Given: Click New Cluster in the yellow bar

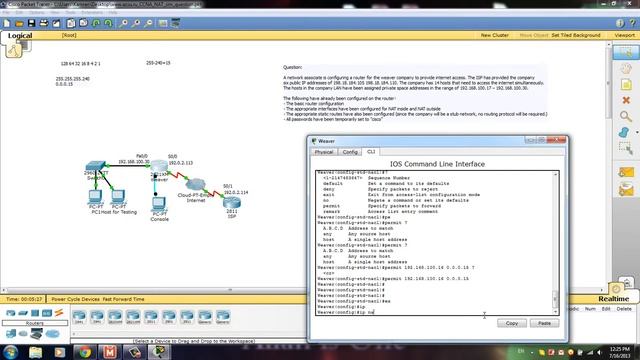Looking at the screenshot, I should click(x=494, y=36).
